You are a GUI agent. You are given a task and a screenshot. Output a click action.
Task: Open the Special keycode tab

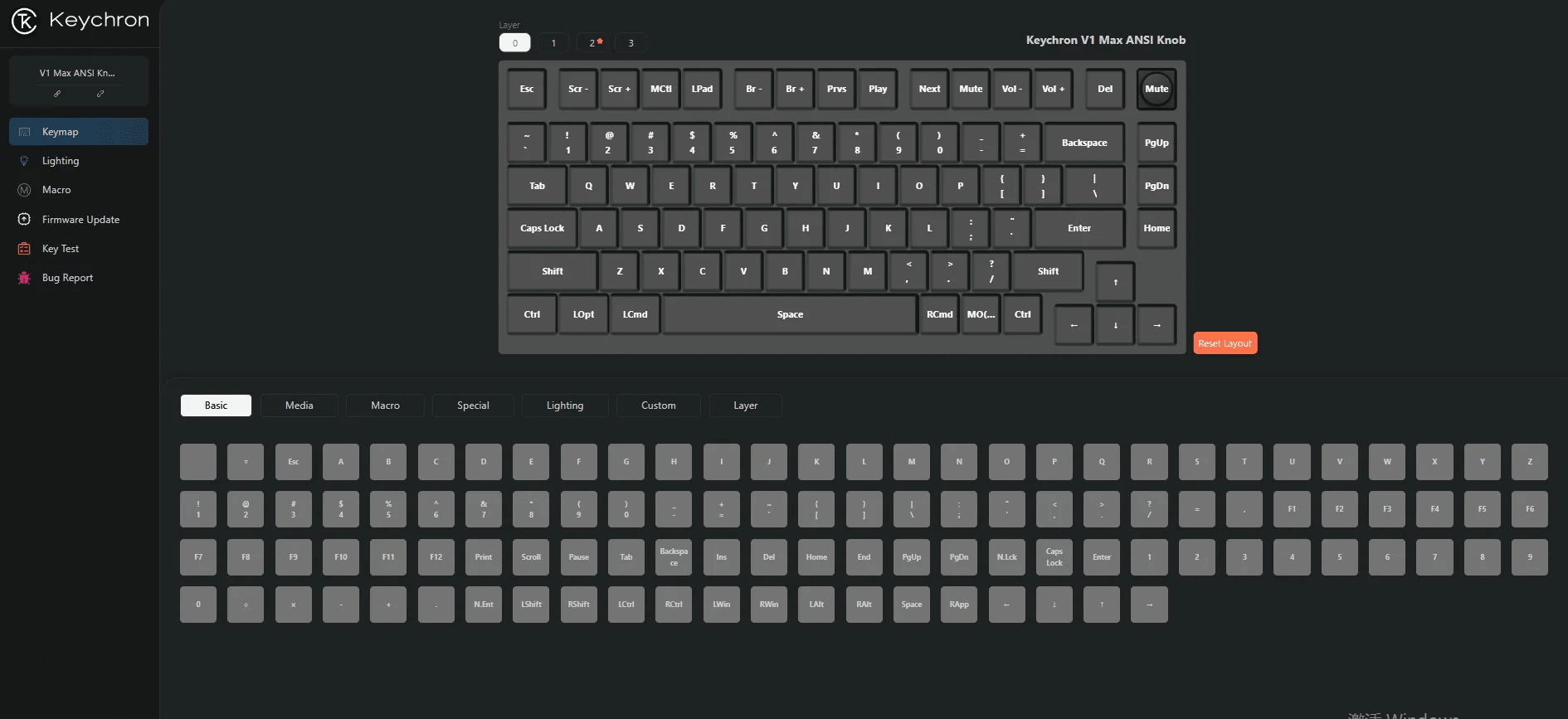(x=473, y=406)
